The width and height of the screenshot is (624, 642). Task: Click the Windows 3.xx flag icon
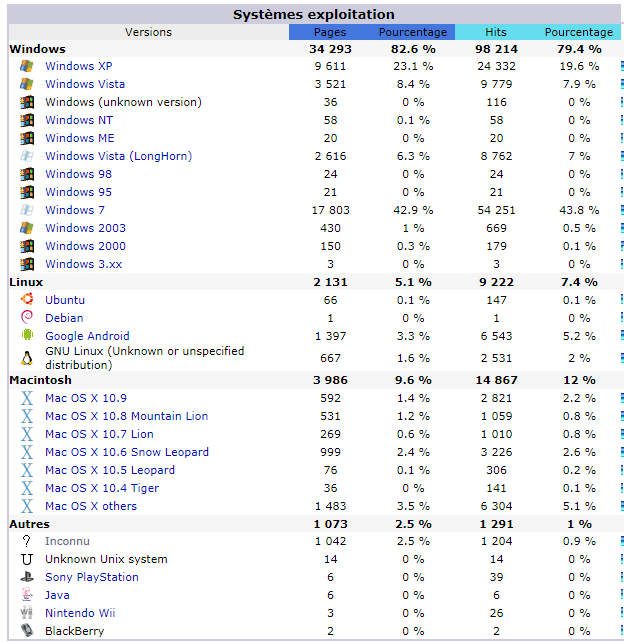coord(27,264)
